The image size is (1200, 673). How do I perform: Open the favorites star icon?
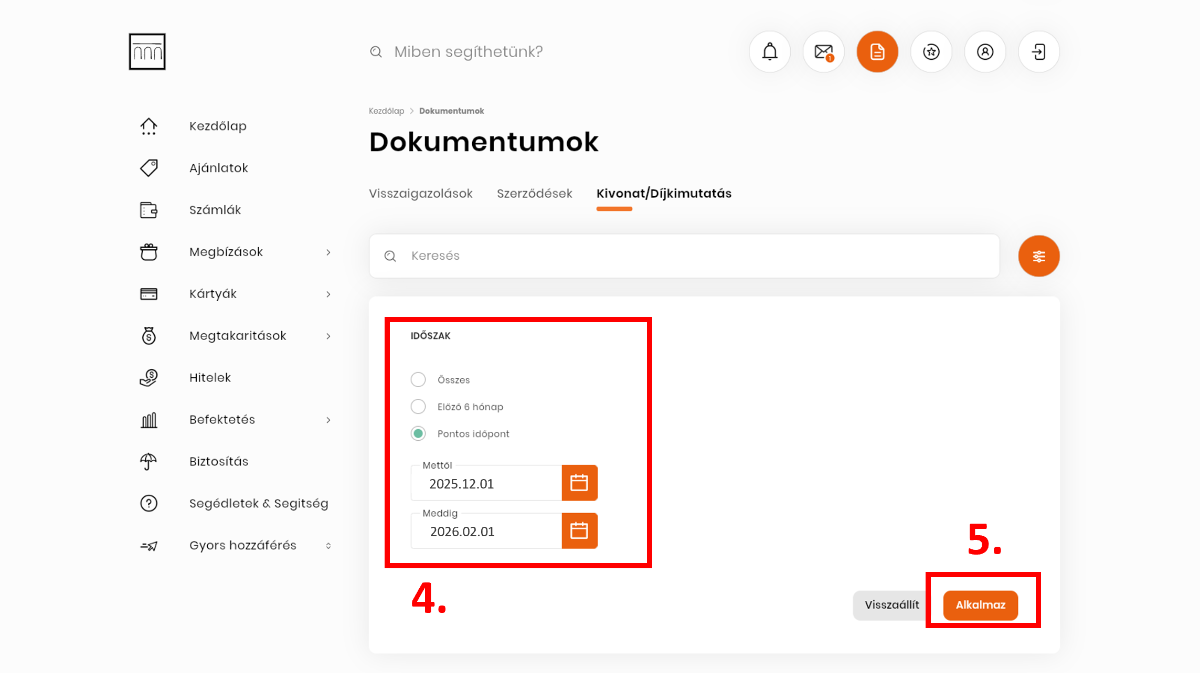931,52
